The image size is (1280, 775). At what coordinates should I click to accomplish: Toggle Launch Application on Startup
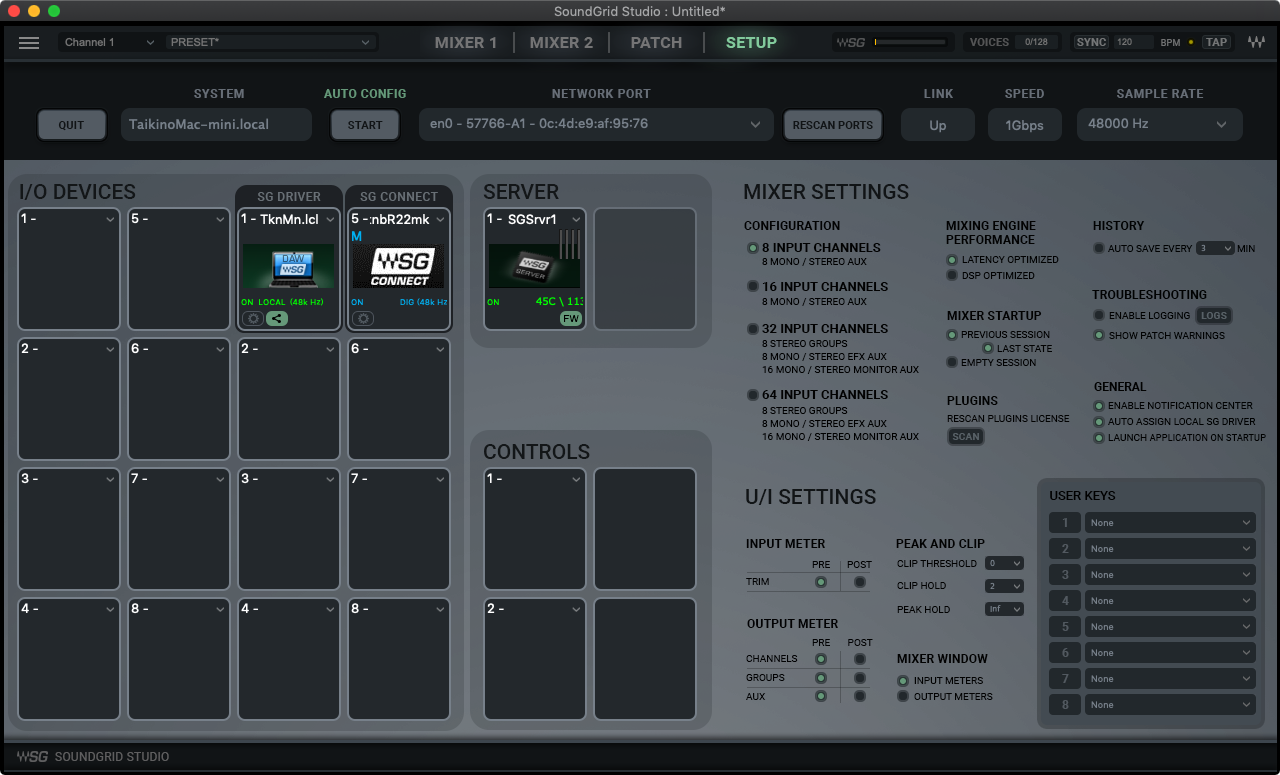pyautogui.click(x=1099, y=438)
